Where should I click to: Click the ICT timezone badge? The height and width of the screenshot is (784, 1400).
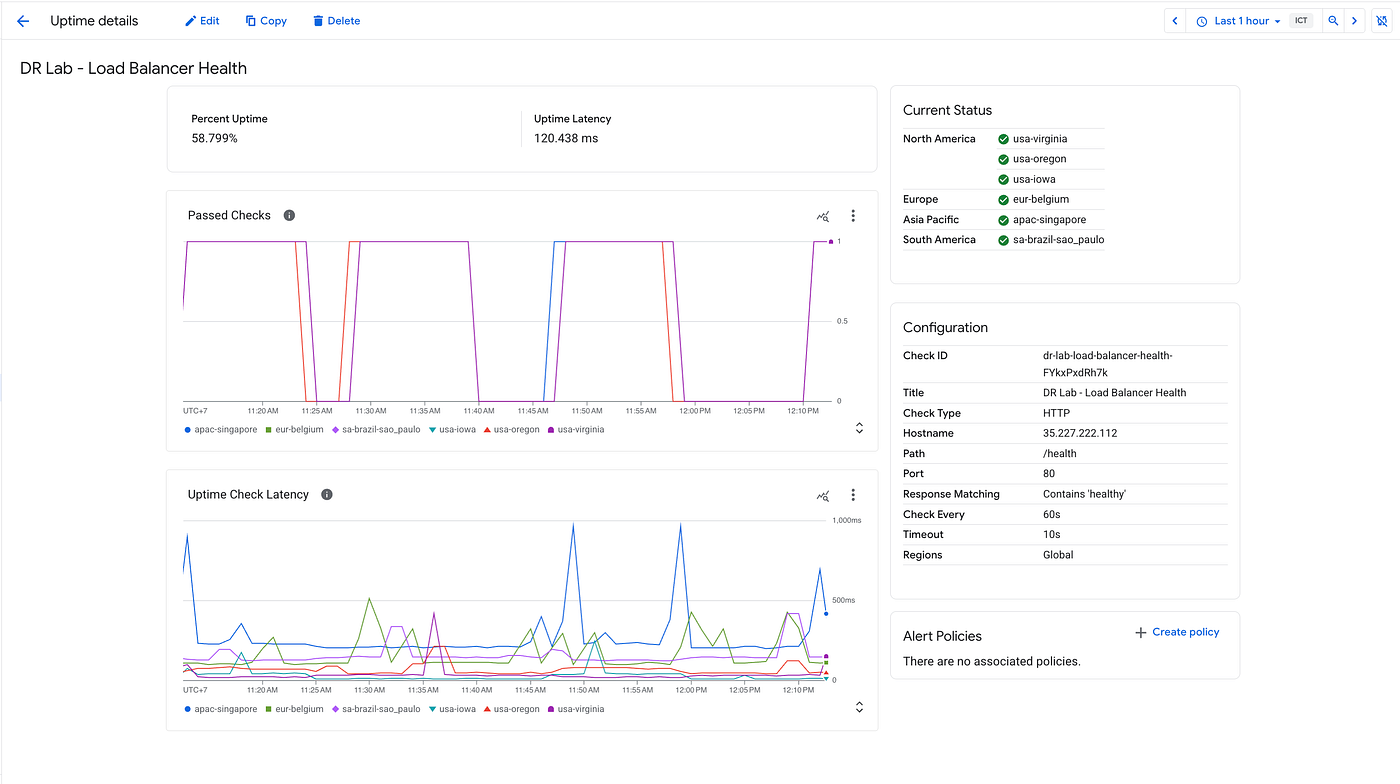click(x=1301, y=21)
